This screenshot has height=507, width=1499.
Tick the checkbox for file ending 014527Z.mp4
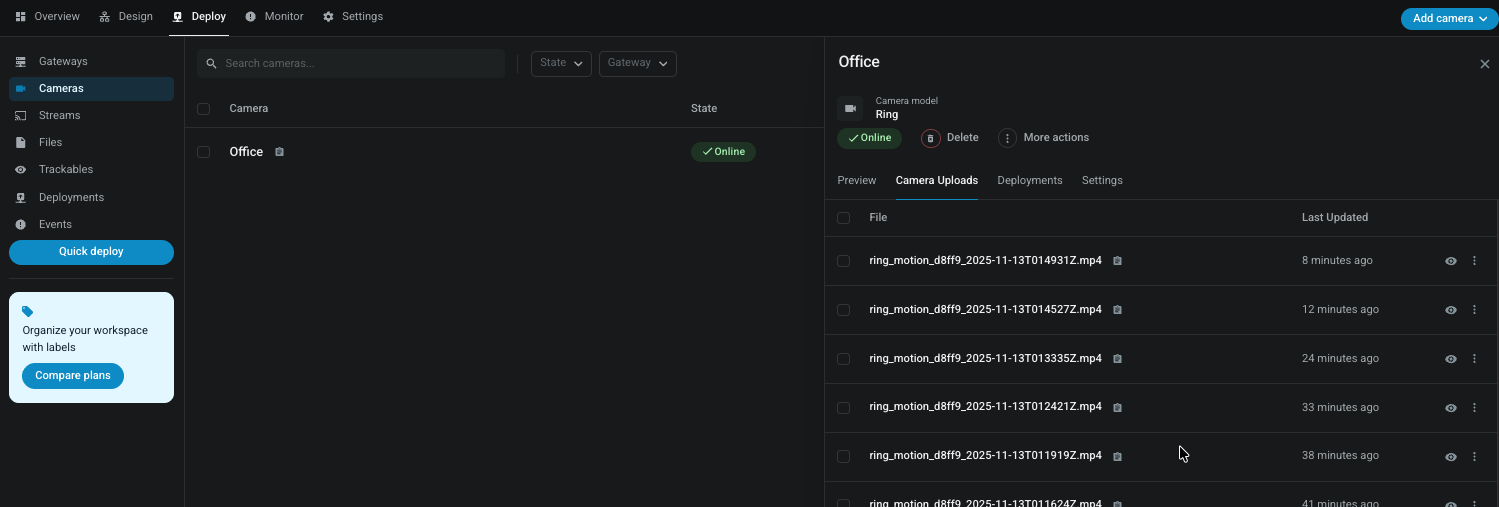pyautogui.click(x=844, y=310)
